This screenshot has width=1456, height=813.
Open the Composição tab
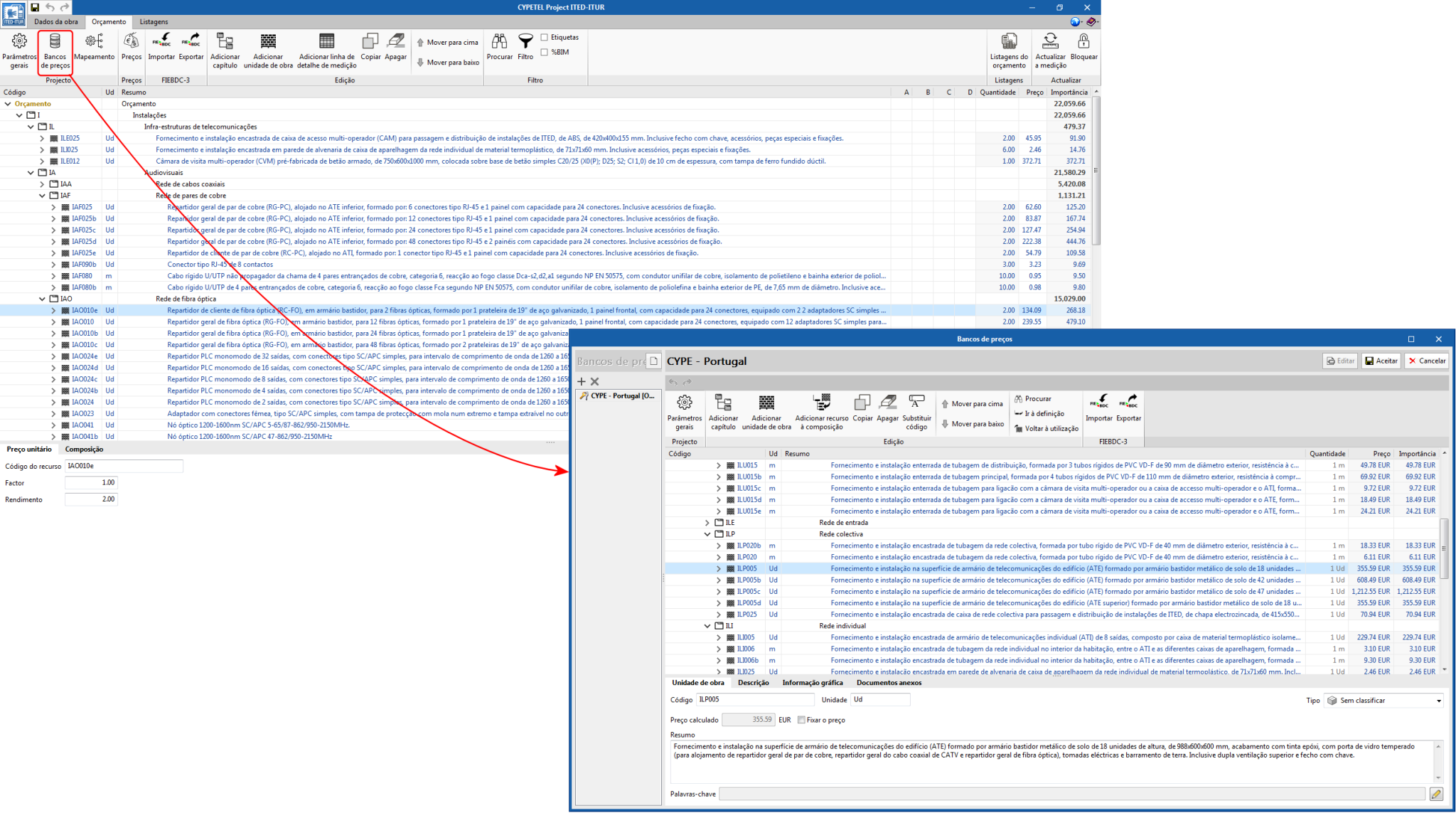click(84, 450)
